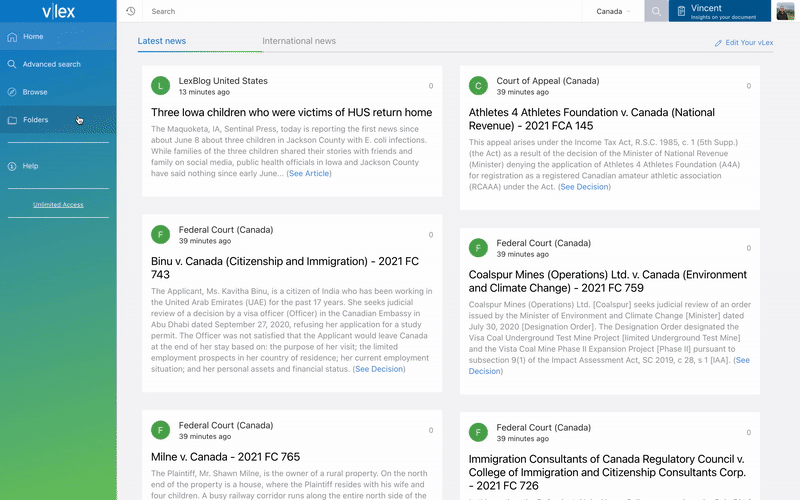Screen dimensions: 800x500
Task: Click Edit Your vLex link
Action: [749, 43]
